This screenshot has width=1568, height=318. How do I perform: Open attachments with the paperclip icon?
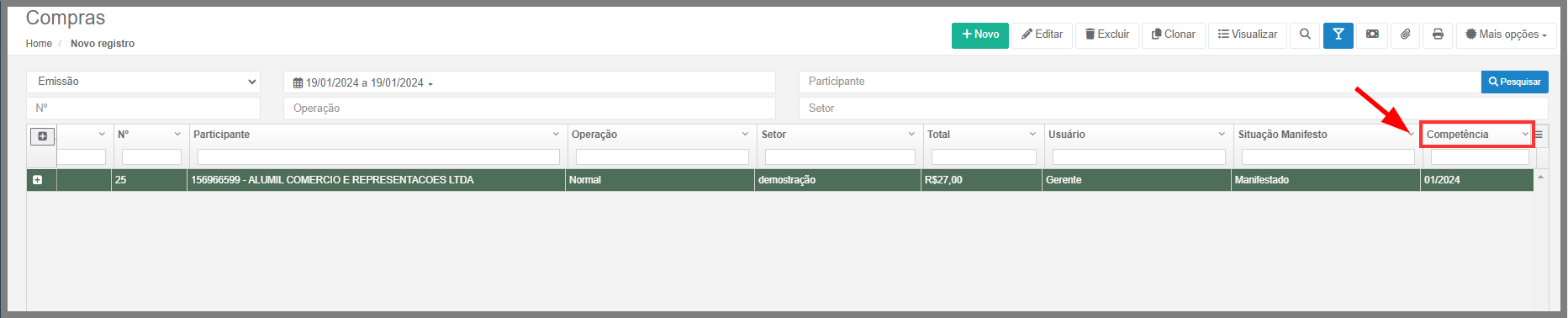[1405, 34]
